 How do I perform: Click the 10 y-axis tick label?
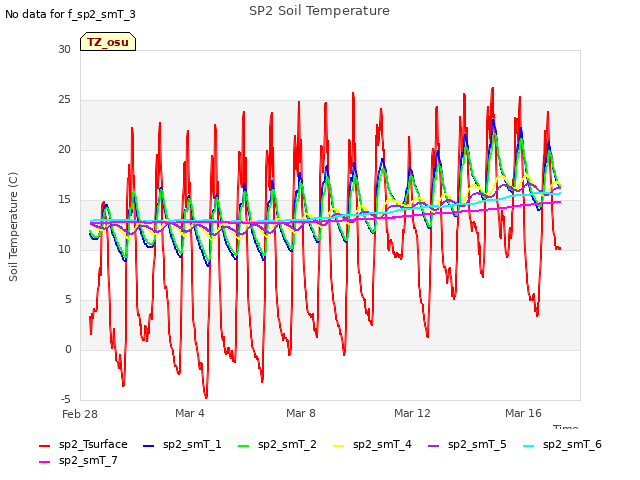tap(64, 249)
